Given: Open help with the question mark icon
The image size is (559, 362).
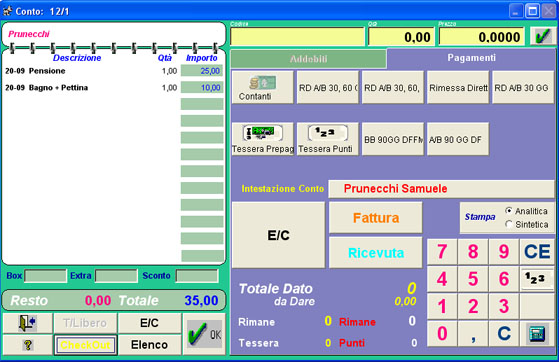Looking at the screenshot, I should tap(27, 345).
